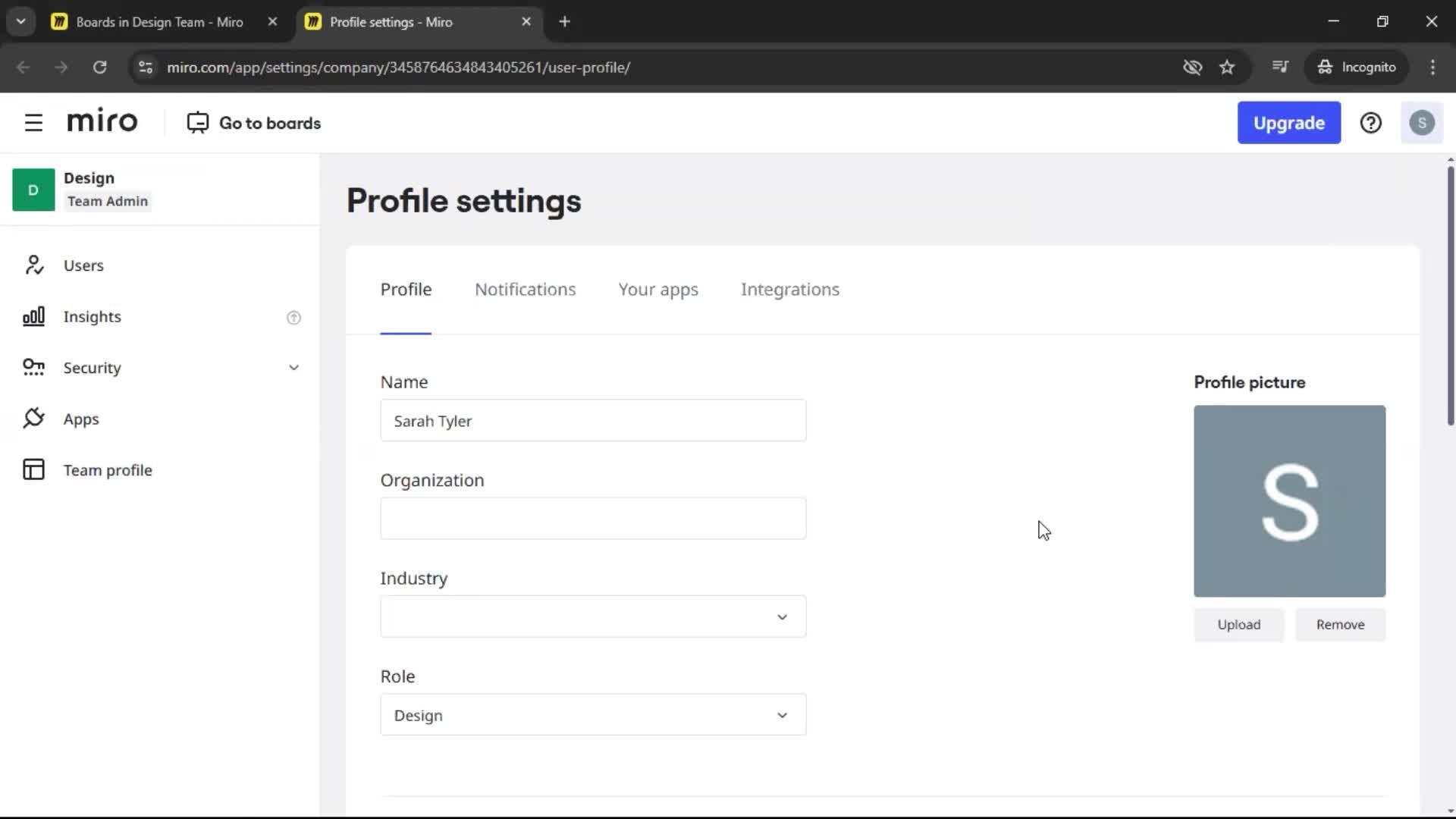Open the Industry dropdown
Screen dimensions: 1456x819
click(593, 617)
